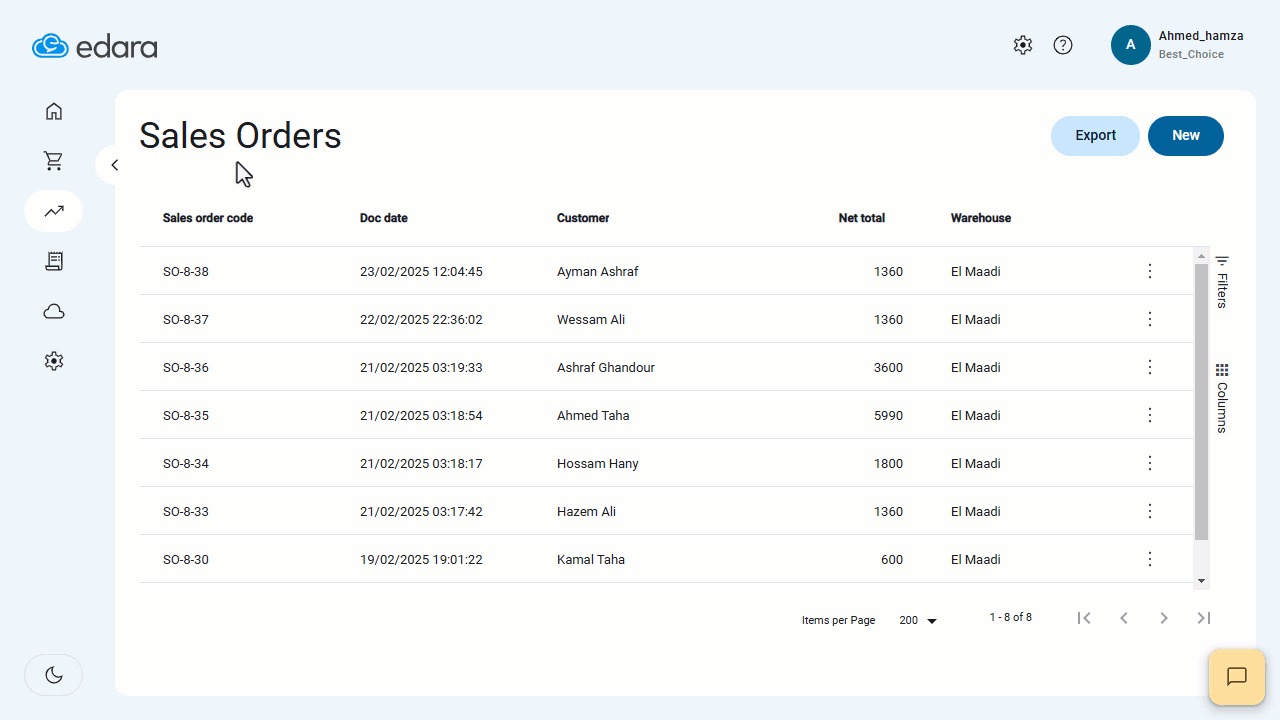Image resolution: width=1280 pixels, height=720 pixels.
Task: Create a New sales order
Action: pyautogui.click(x=1186, y=136)
